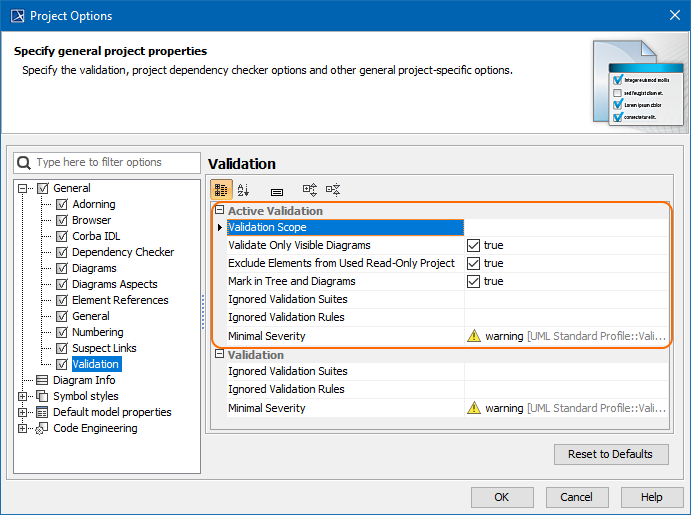This screenshot has height=515, width=691.
Task: Disable Mark in Tree and Diagrams
Action: [x=474, y=281]
